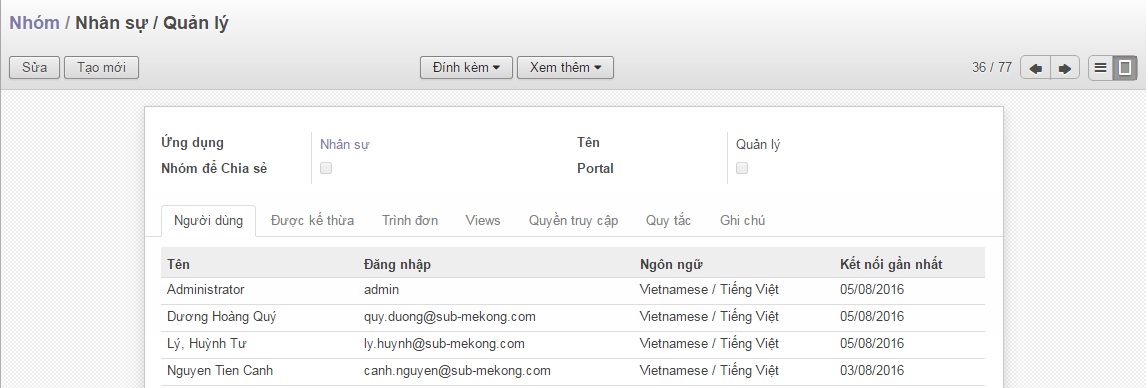Expand the Xem thêm dropdown
Screen dimensions: 1148x388
565,67
